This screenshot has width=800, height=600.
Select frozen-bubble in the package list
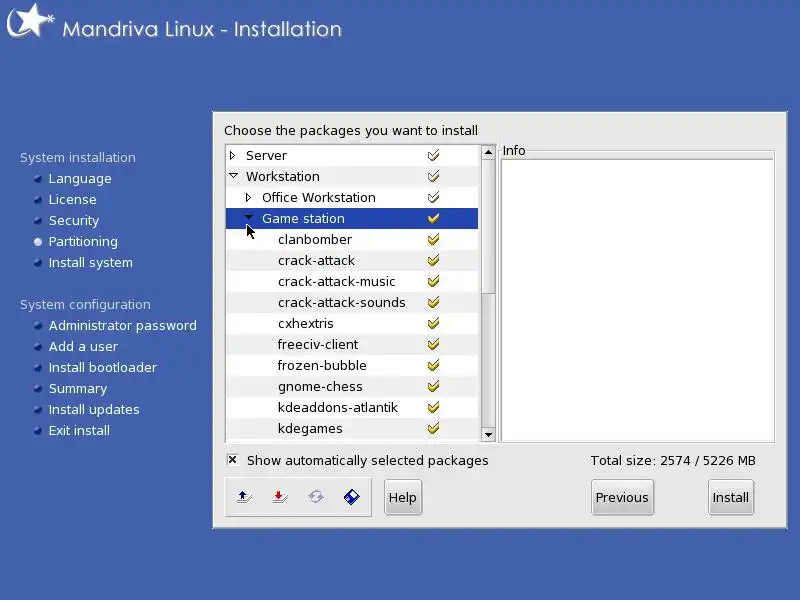(x=322, y=365)
